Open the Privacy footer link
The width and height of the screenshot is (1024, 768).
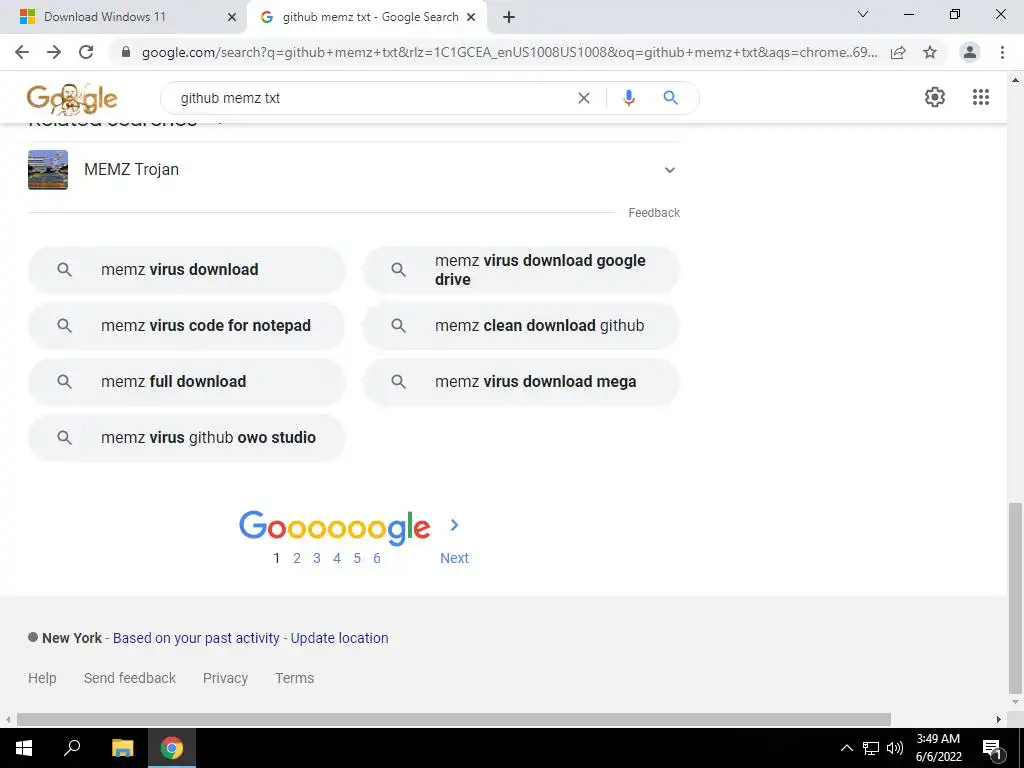(x=225, y=678)
